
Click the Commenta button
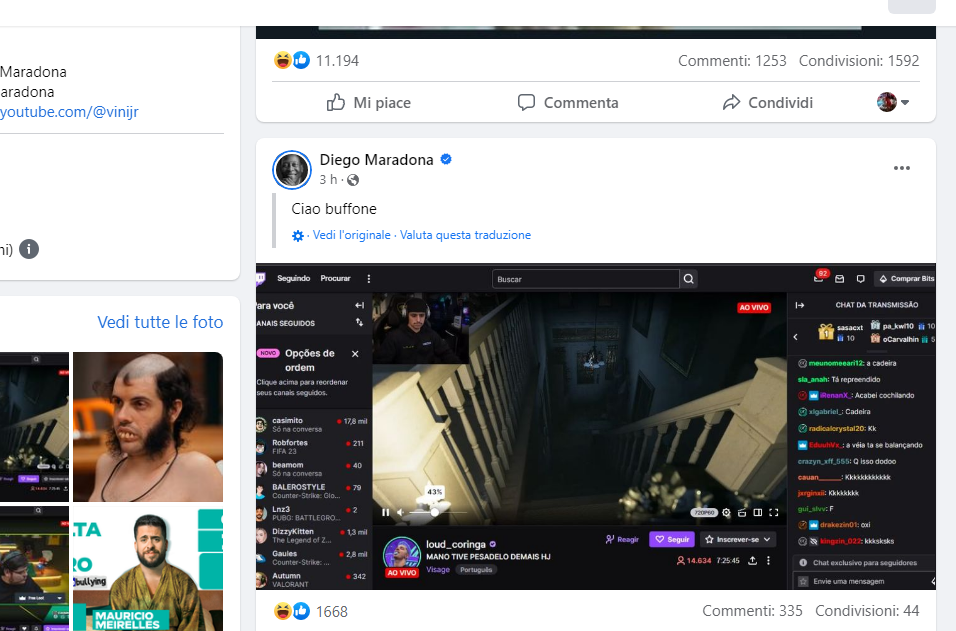point(568,102)
